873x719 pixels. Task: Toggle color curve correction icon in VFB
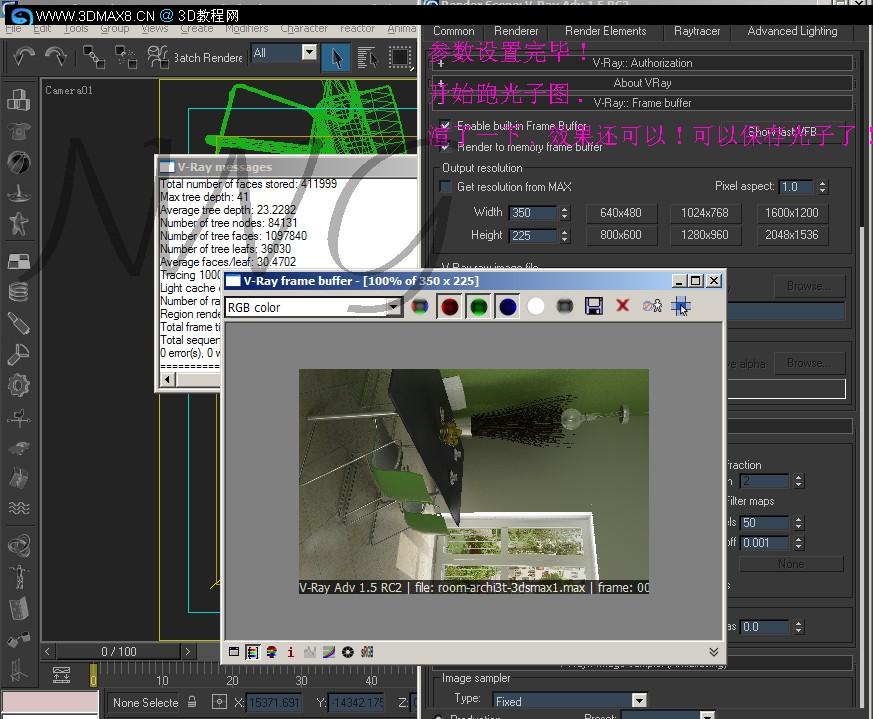point(329,652)
